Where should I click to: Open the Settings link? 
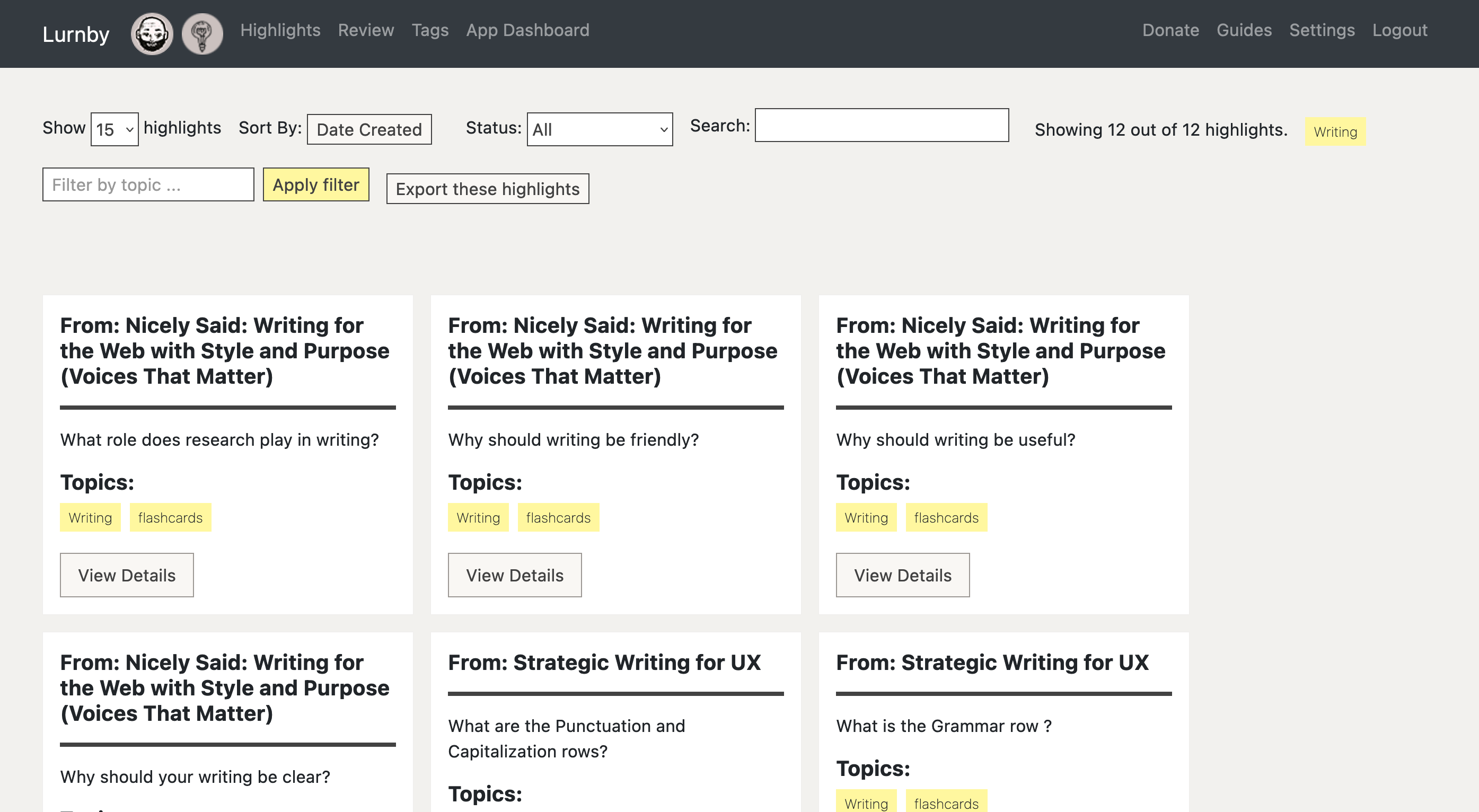click(x=1321, y=30)
